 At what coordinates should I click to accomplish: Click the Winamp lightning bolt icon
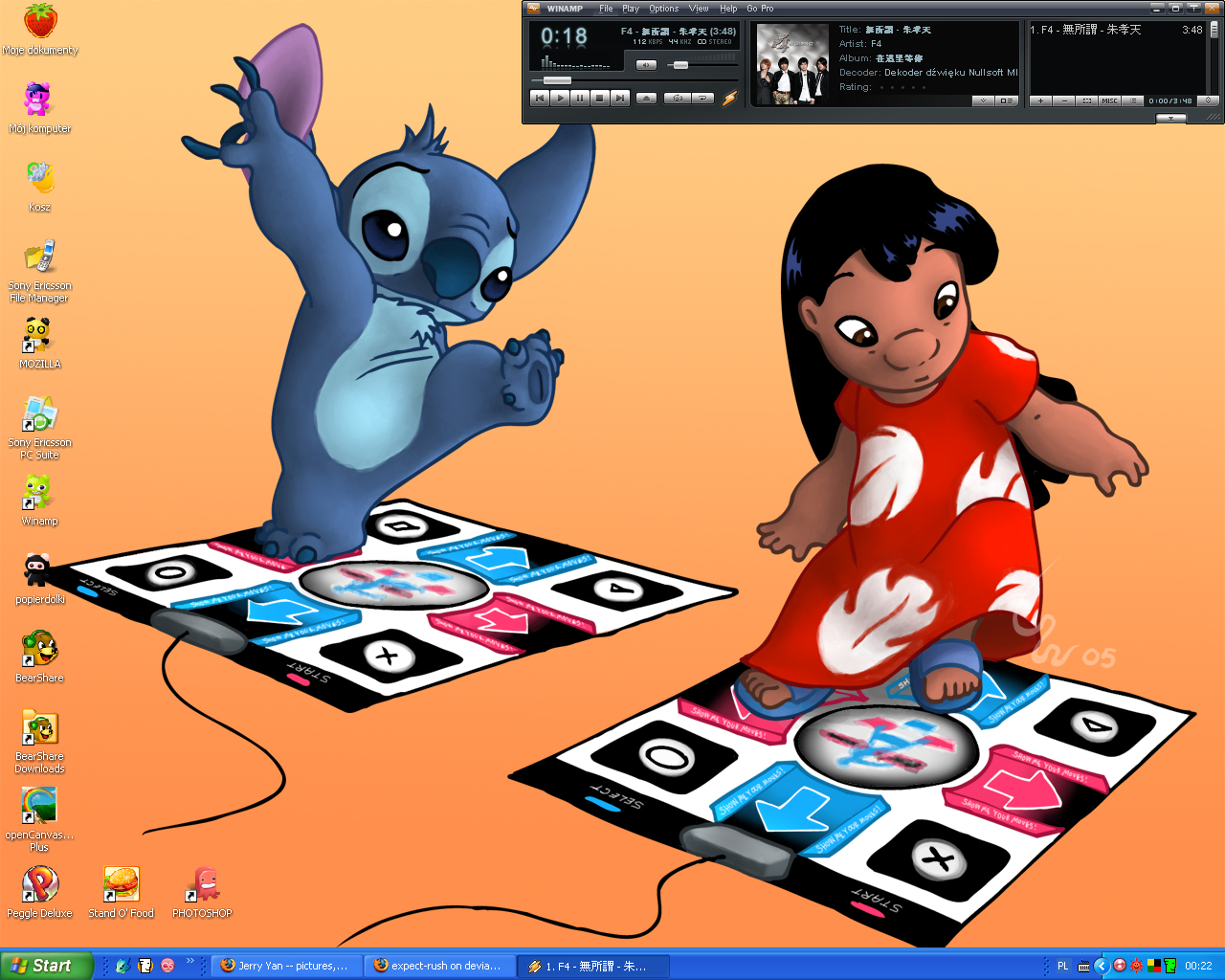(729, 98)
